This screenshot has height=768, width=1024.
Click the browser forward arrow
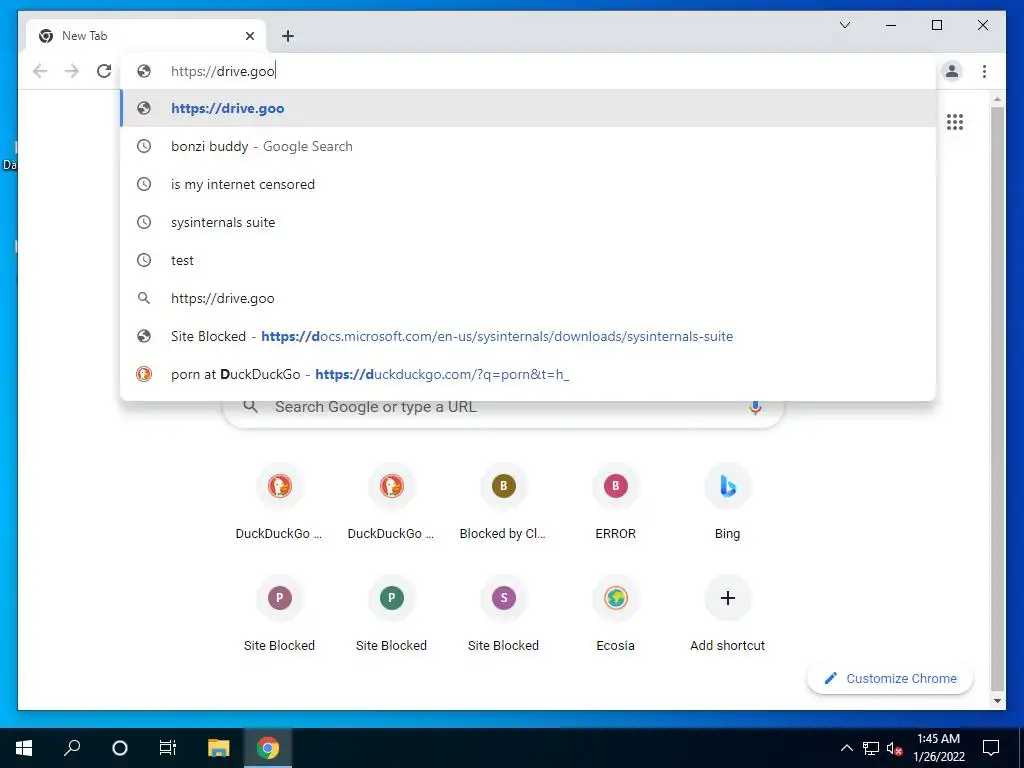pyautogui.click(x=72, y=71)
